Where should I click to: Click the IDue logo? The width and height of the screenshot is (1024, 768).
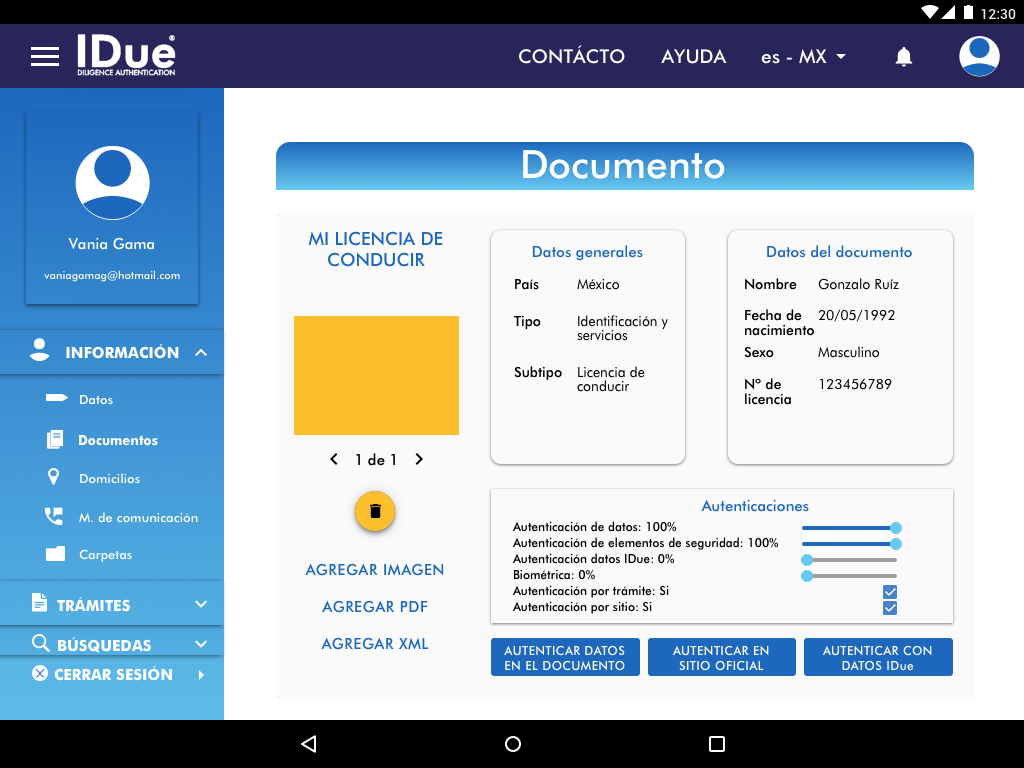126,56
